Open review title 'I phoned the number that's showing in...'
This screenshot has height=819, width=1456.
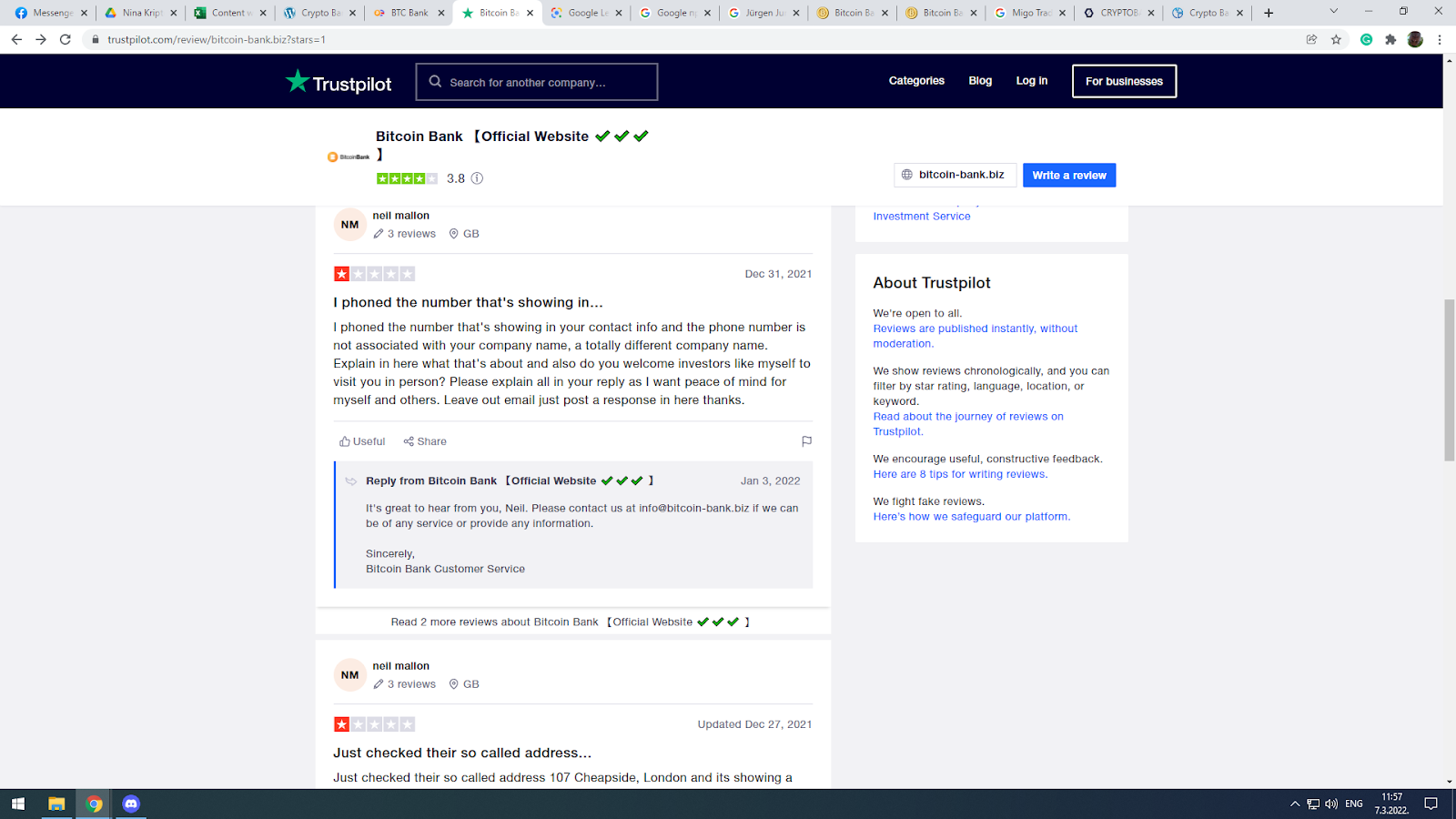[x=468, y=302]
